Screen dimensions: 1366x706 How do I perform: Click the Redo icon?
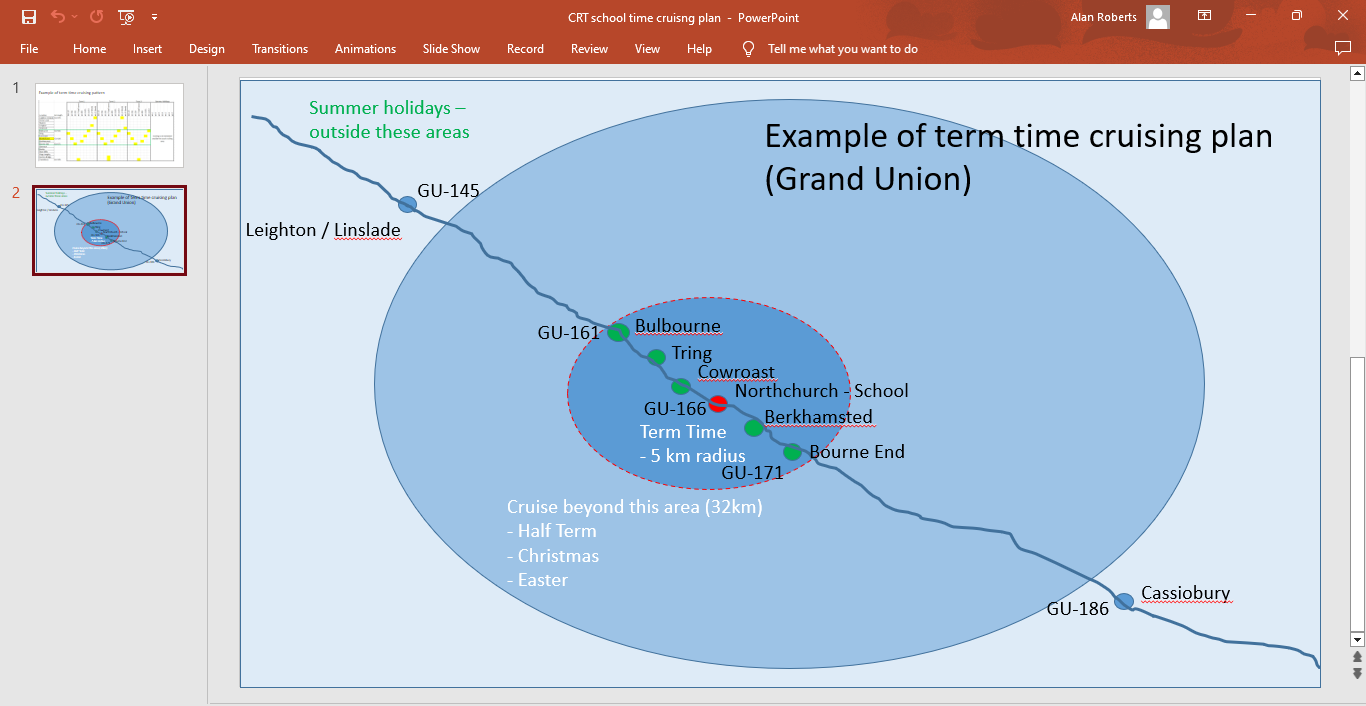pos(96,17)
